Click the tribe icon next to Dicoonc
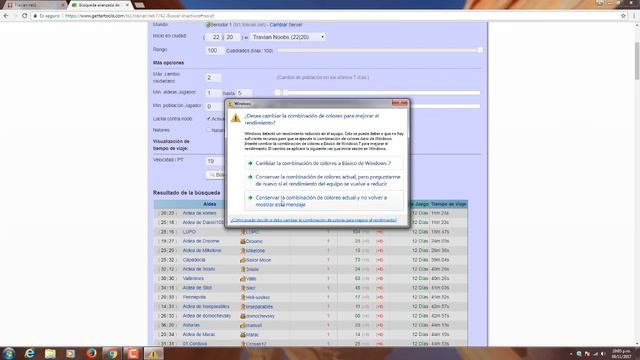This screenshot has height=360, width=640. tap(242, 241)
